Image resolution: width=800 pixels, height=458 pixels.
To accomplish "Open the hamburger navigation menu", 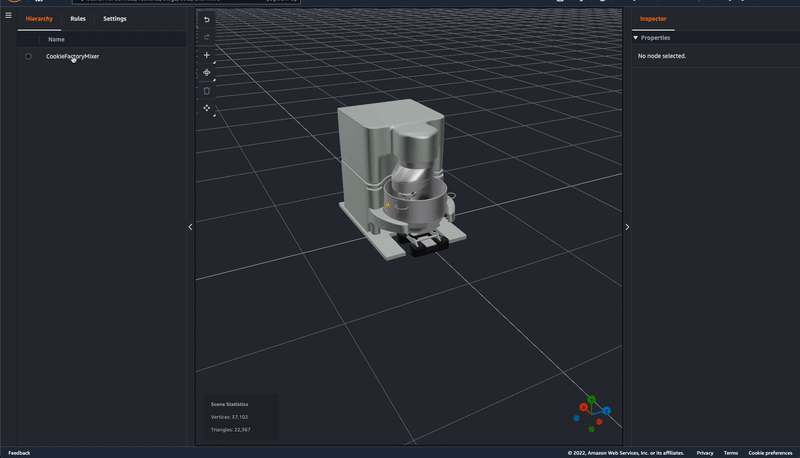I will (8, 15).
